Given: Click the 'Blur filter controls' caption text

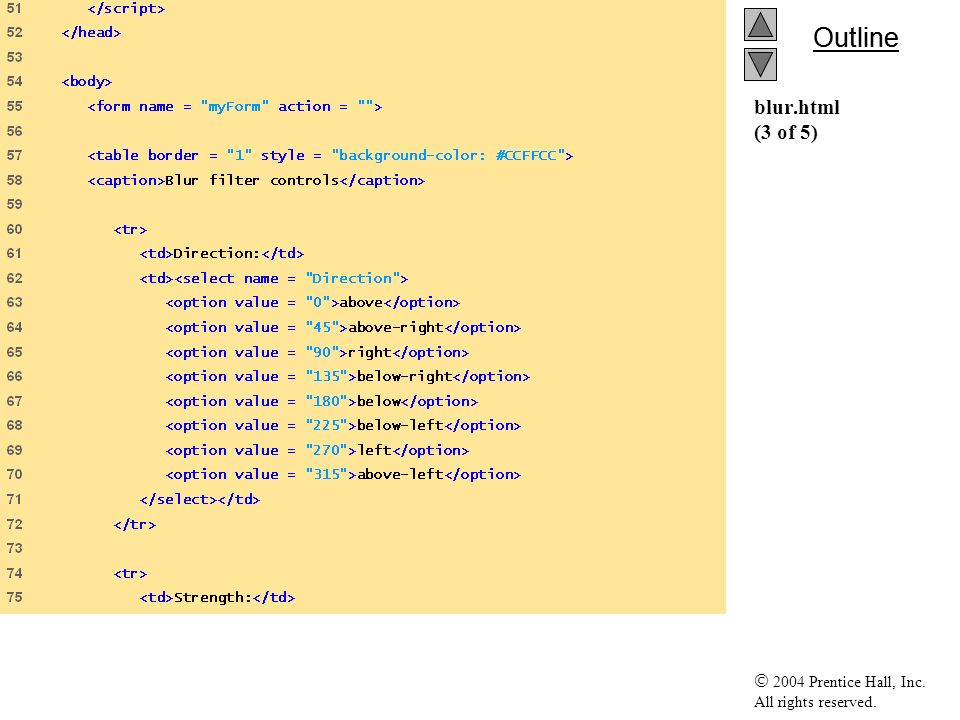Looking at the screenshot, I should tap(252, 180).
